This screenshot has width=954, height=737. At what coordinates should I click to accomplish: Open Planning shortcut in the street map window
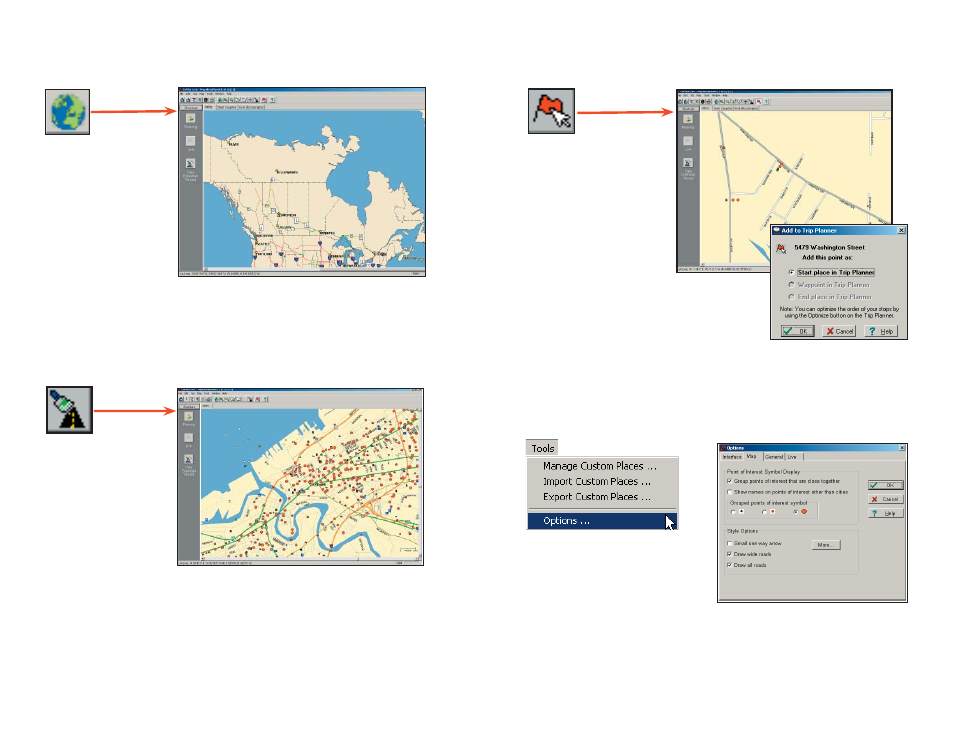[688, 121]
